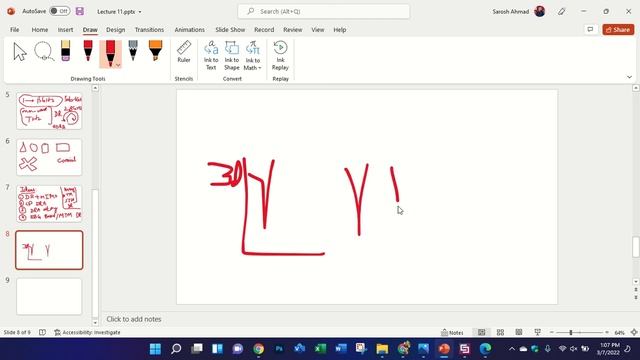The image size is (640, 360).
Task: Open Ink to Math
Action: tap(252, 56)
